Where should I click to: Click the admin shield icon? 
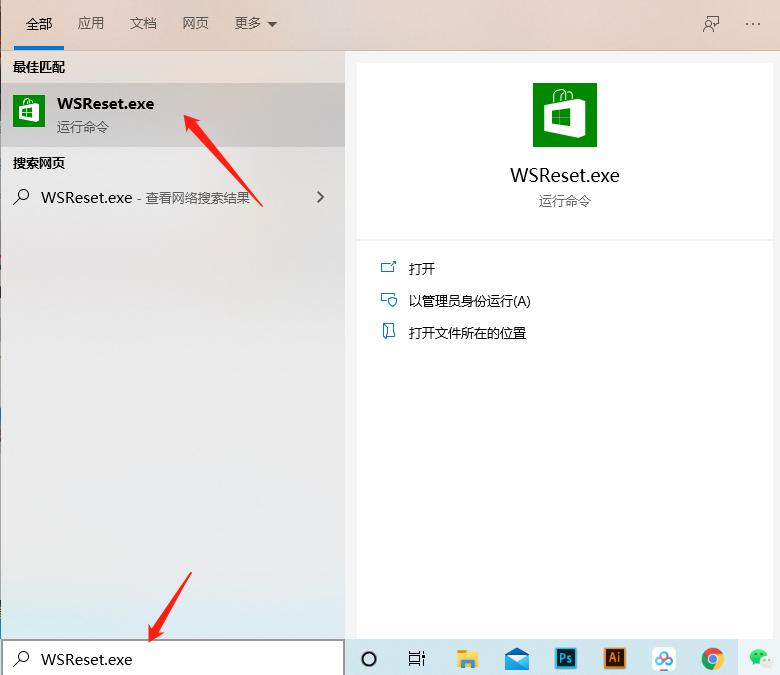[389, 299]
